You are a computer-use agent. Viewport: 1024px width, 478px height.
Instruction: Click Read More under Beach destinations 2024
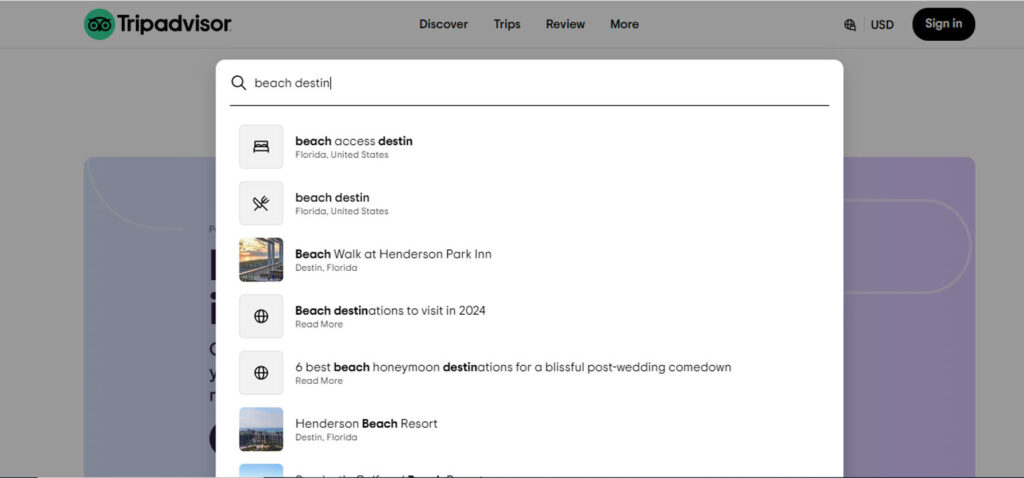tap(319, 325)
